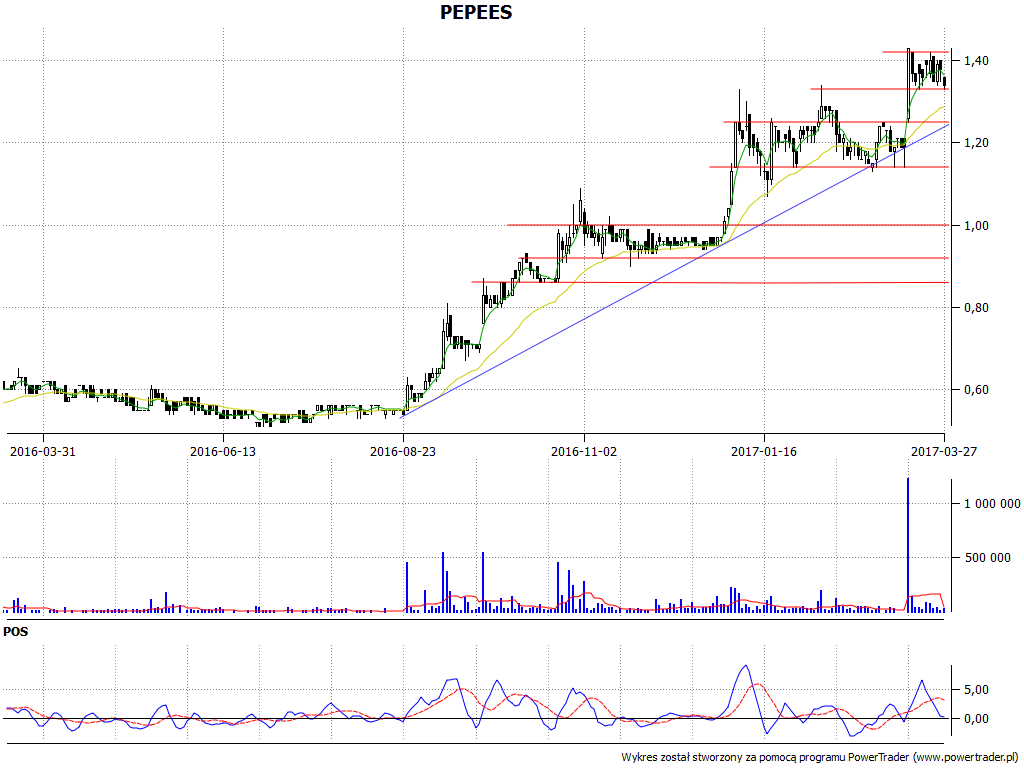This screenshot has height=768, width=1024.
Task: Select the 2017-03-27 date label
Action: click(944, 451)
